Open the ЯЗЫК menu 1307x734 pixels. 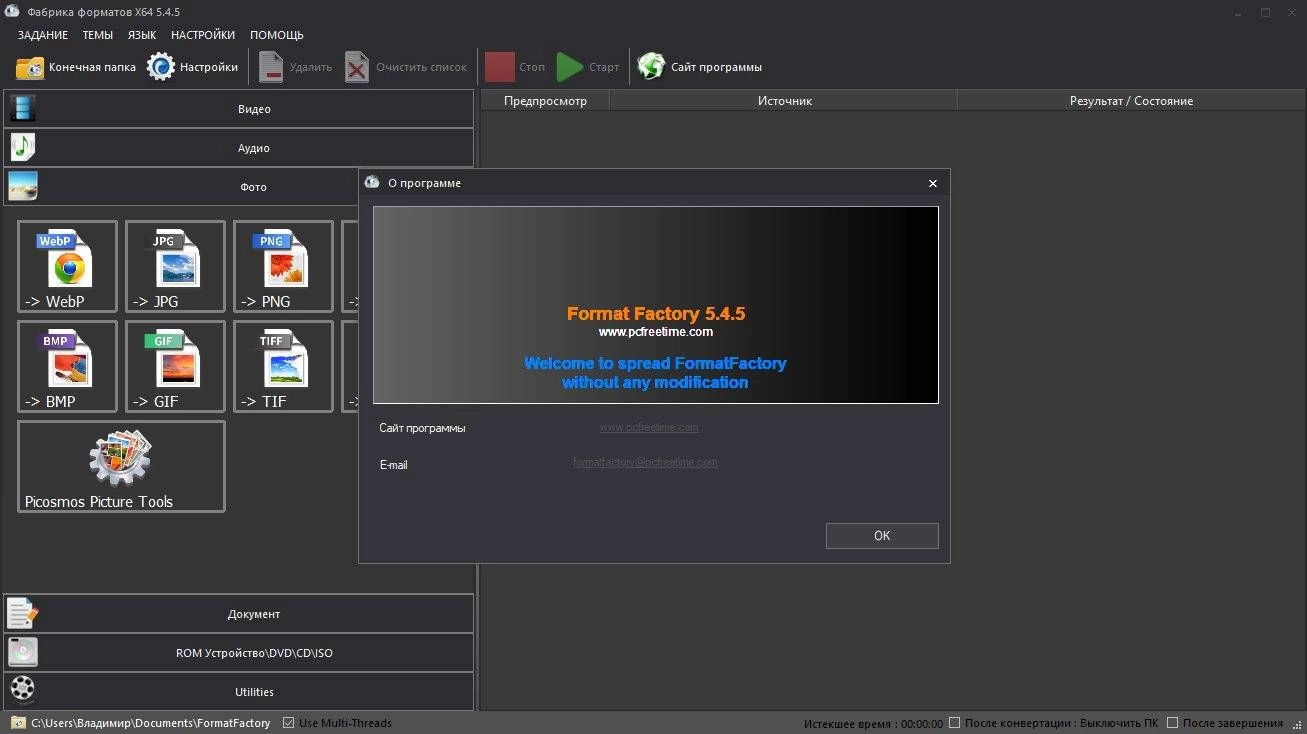pyautogui.click(x=142, y=35)
